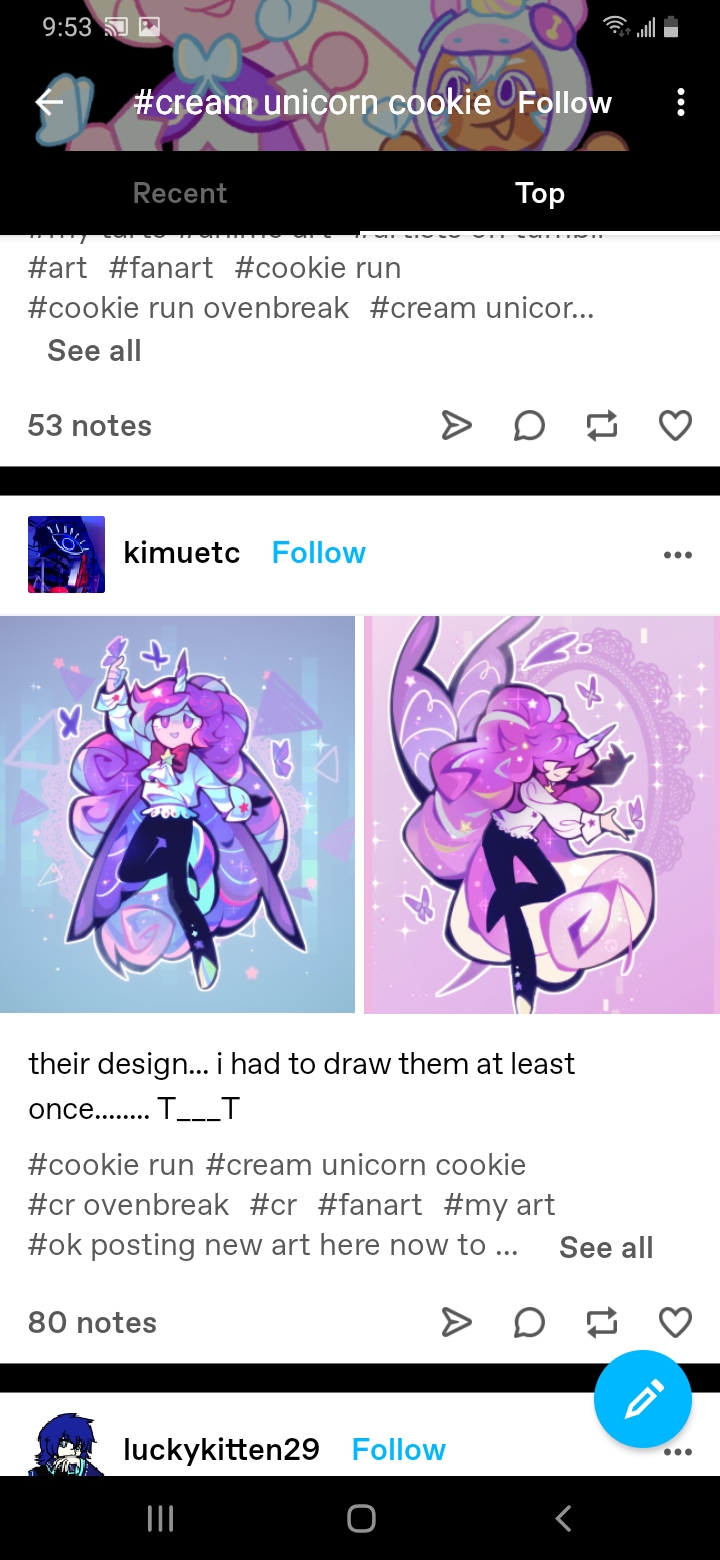Expand tags with See all on kimuetc's post
This screenshot has height=1560, width=720.
pos(606,1248)
